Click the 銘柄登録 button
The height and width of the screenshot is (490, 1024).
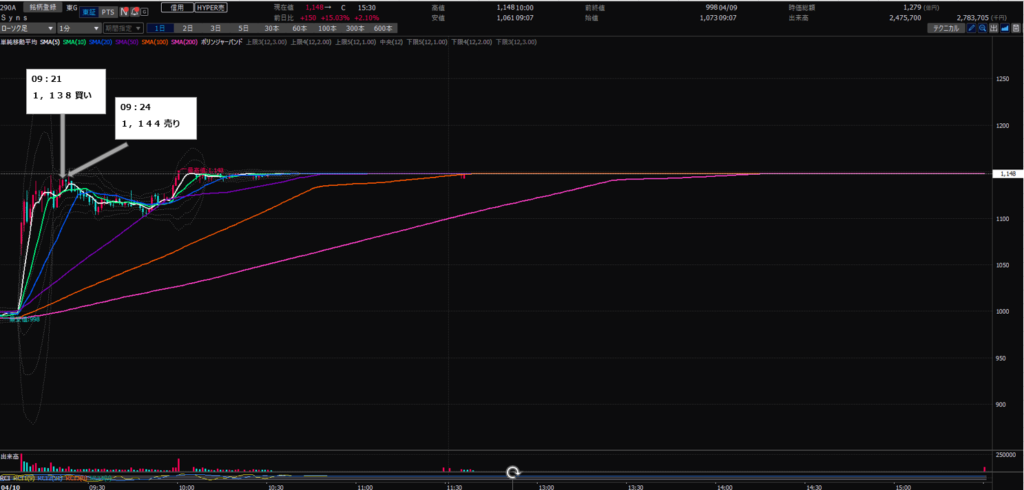[43, 7]
